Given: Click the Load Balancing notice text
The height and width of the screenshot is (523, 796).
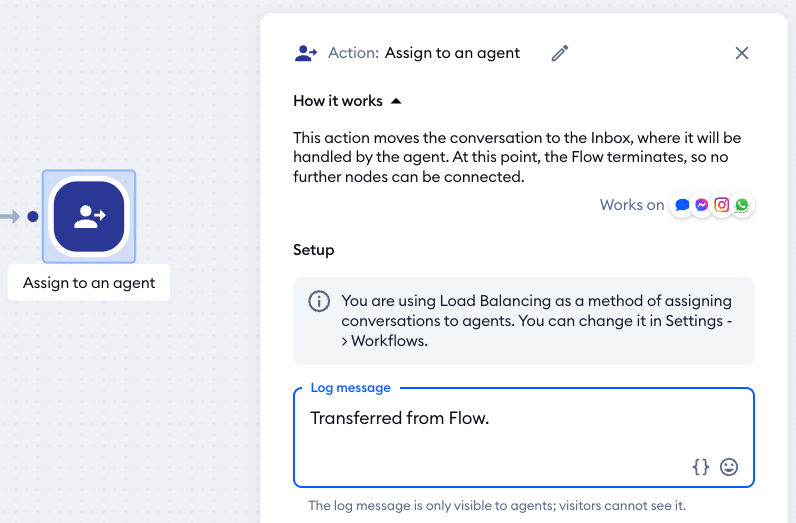Looking at the screenshot, I should 536,320.
